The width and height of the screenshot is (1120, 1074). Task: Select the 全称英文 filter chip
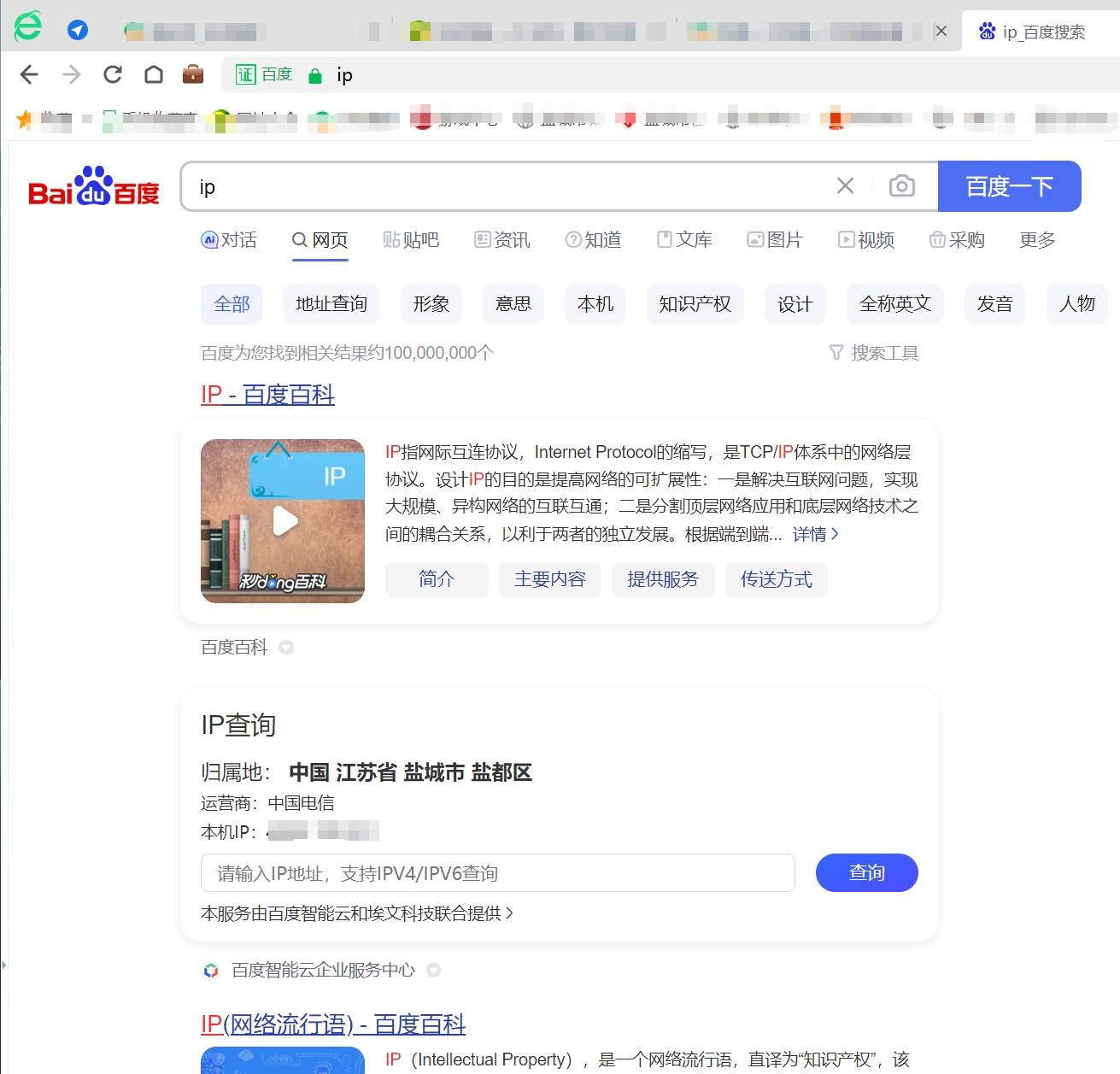tap(895, 304)
